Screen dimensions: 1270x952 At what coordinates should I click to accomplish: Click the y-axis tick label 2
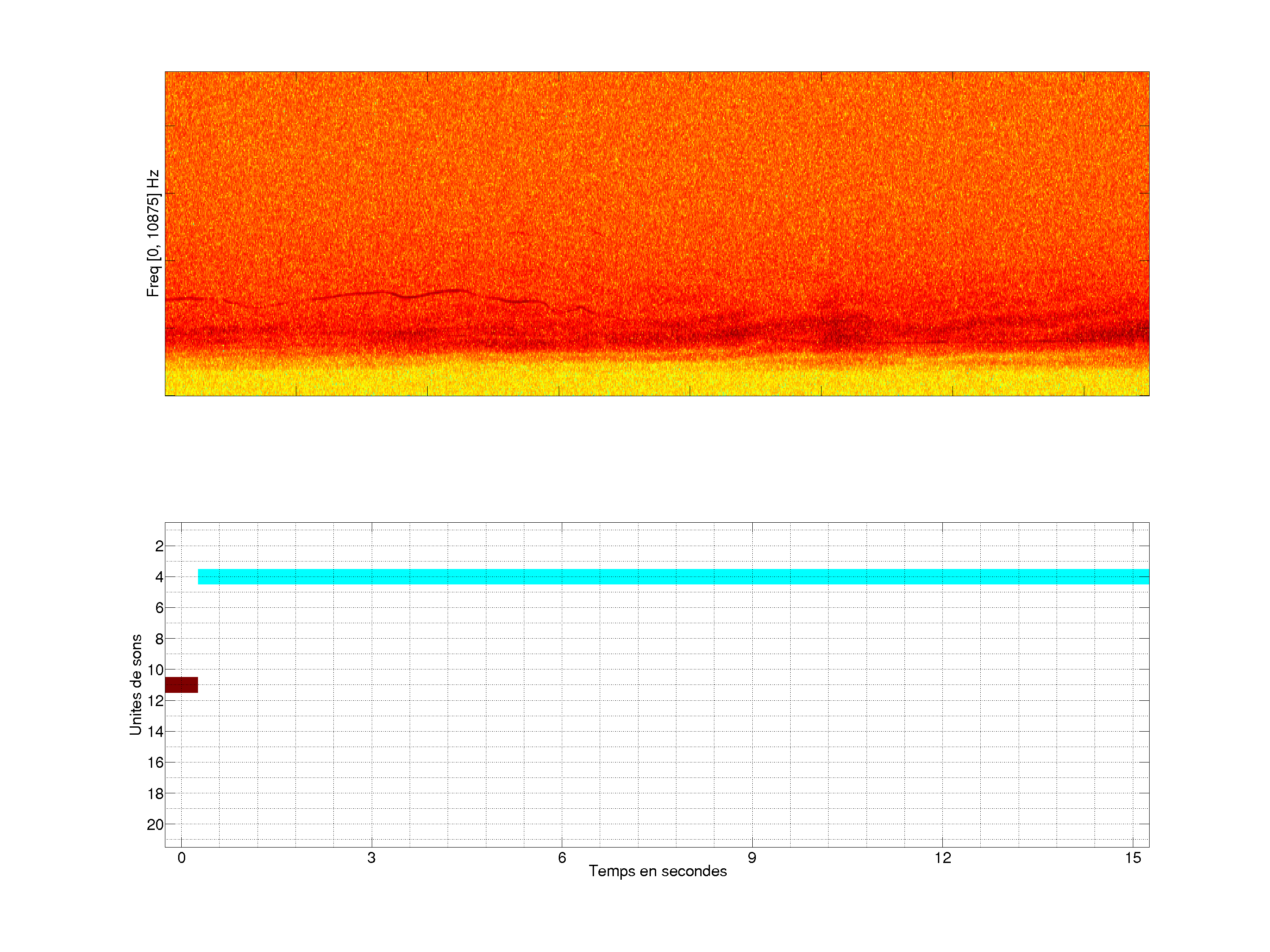(x=159, y=546)
